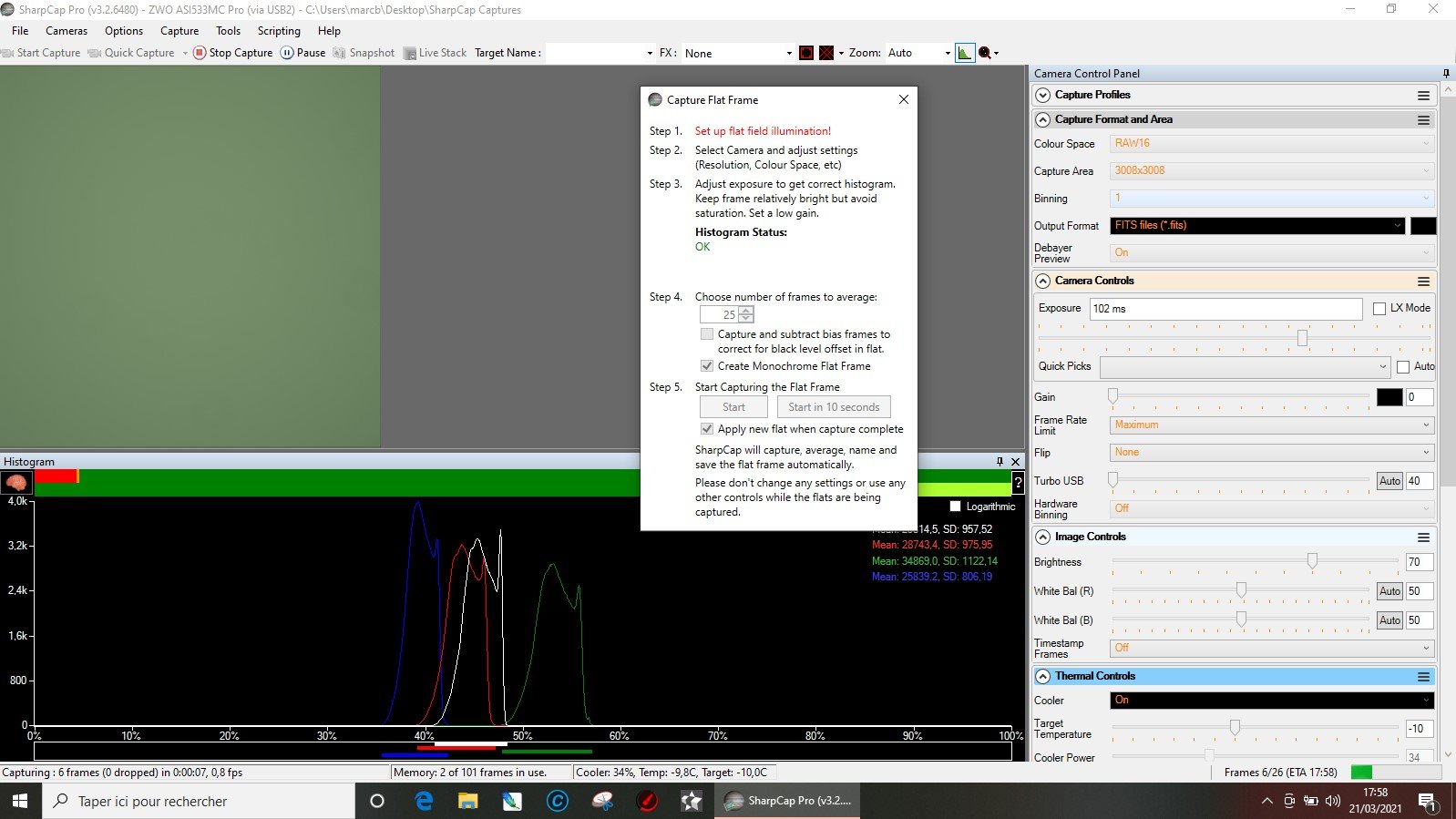Click the Target Name input field
1456x819 pixels.
coord(600,53)
